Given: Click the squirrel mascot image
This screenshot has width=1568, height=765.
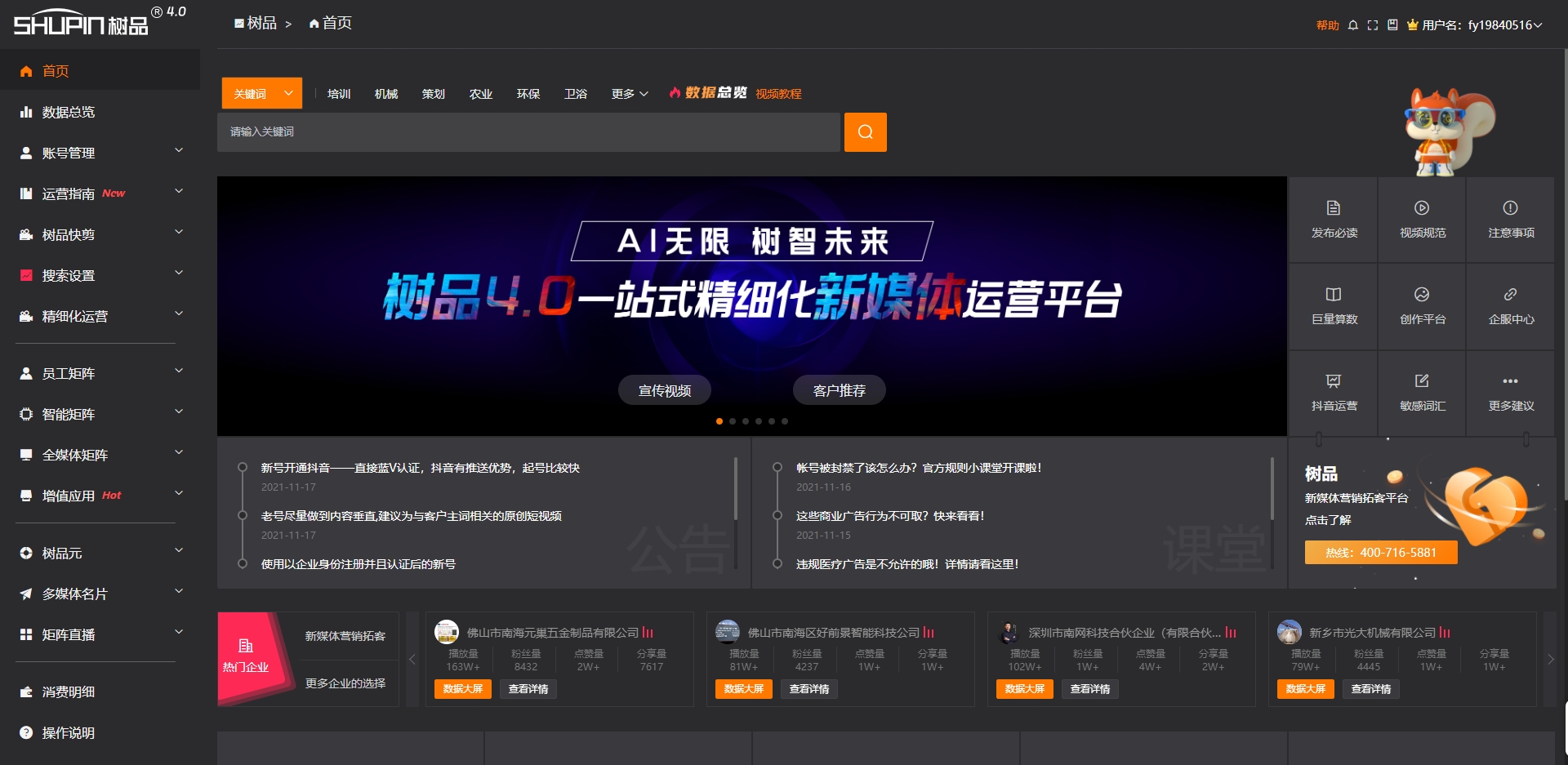Looking at the screenshot, I should (x=1450, y=132).
